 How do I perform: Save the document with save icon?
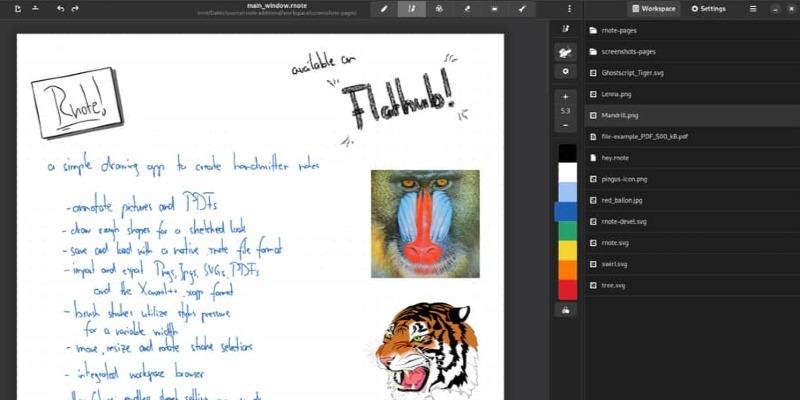tap(35, 9)
